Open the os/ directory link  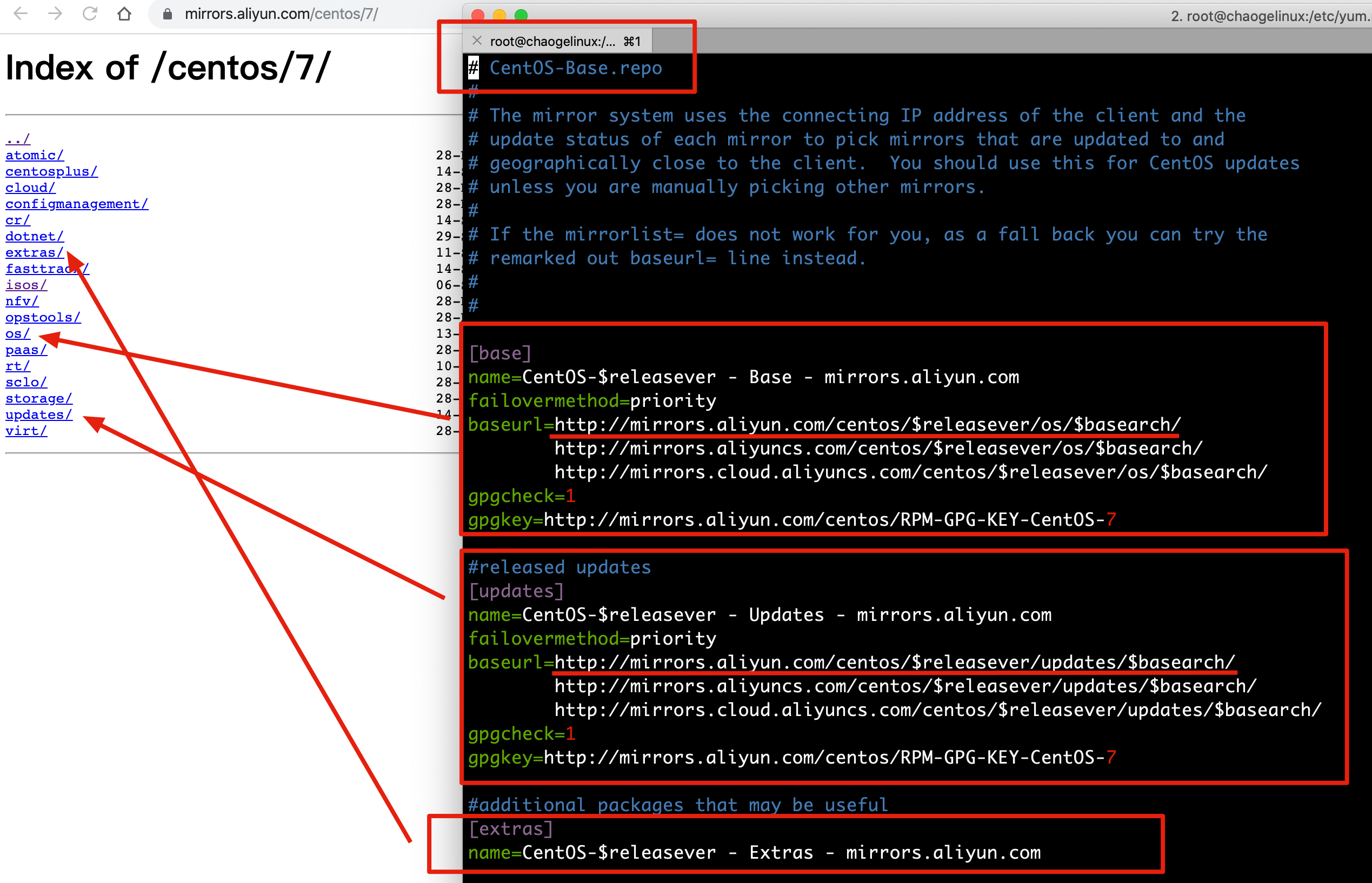pyautogui.click(x=17, y=334)
